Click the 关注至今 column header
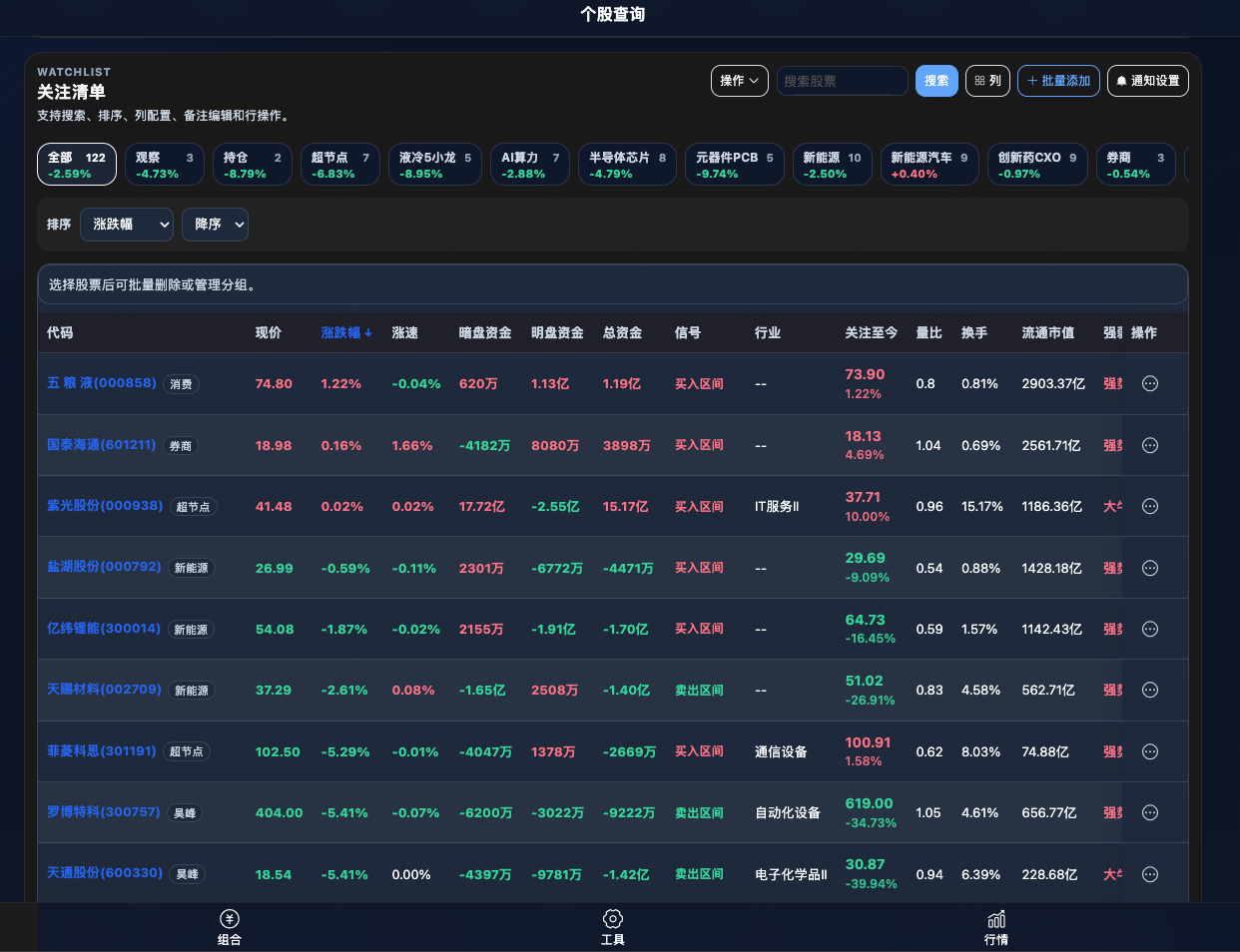Screen dimensions: 1240x952 pyautogui.click(x=872, y=333)
